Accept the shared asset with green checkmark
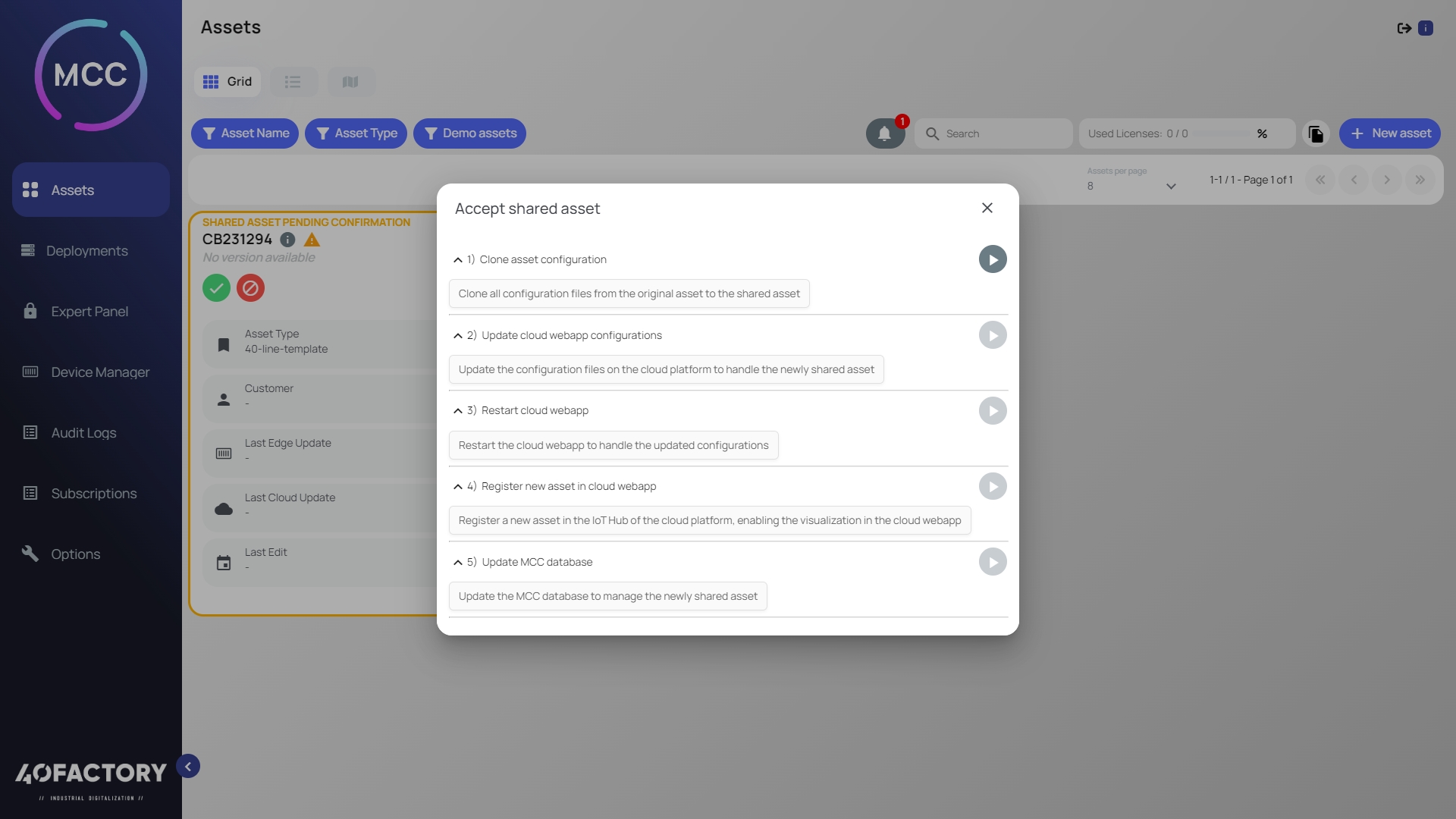 point(216,288)
